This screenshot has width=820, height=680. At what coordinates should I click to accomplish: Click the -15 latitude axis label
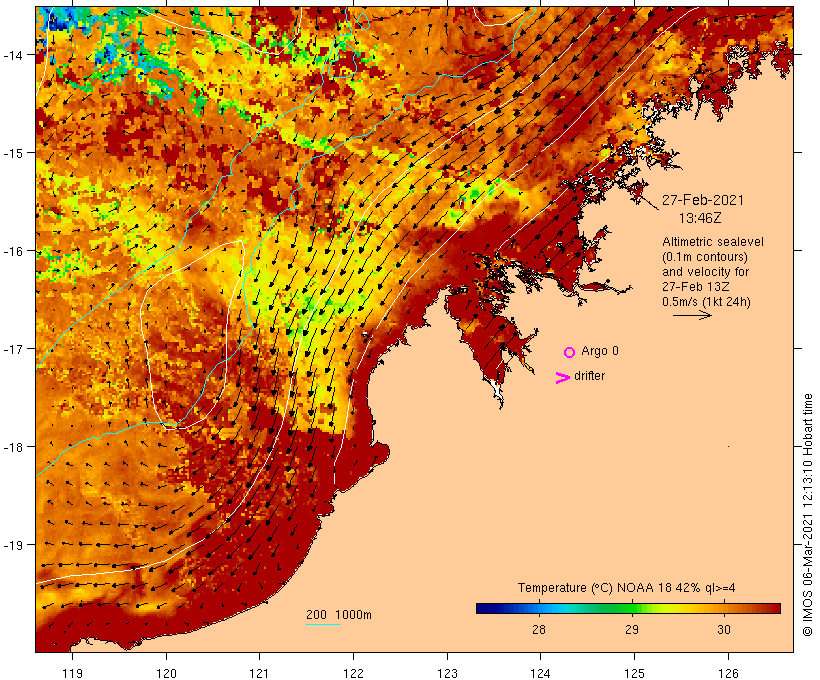(x=12, y=153)
